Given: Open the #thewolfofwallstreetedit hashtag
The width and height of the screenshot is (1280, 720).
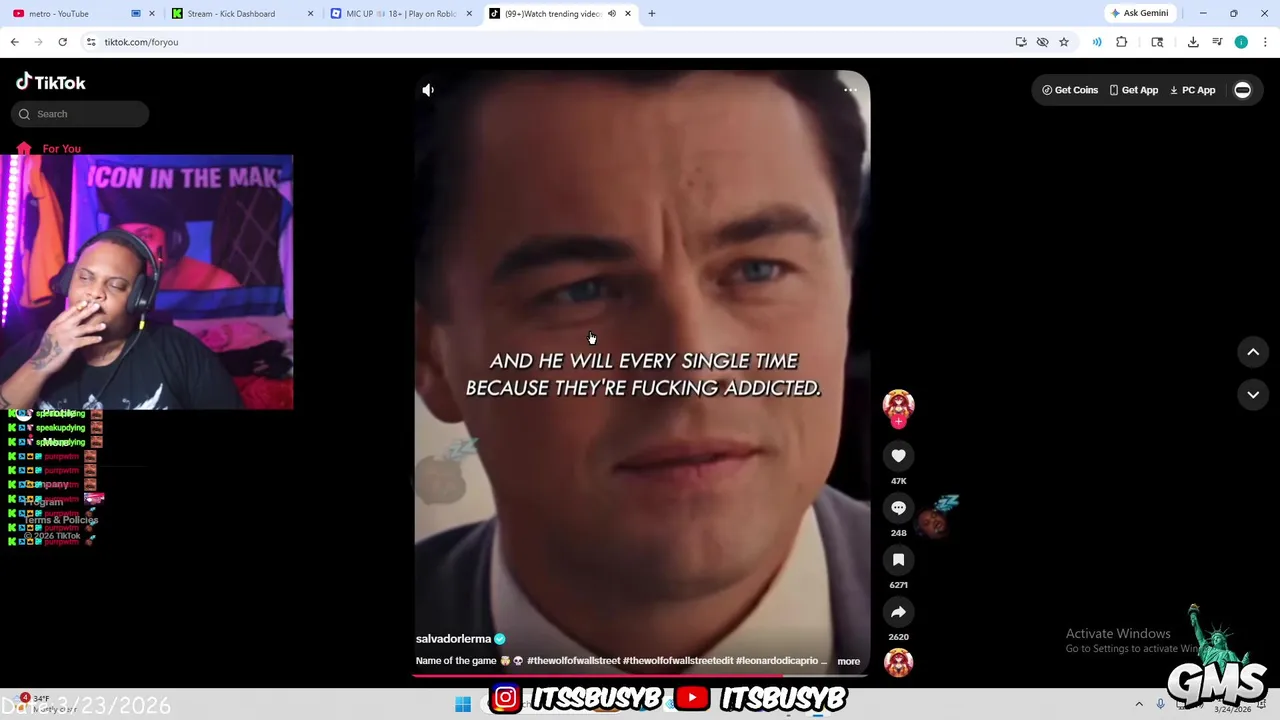Looking at the screenshot, I should [x=678, y=661].
